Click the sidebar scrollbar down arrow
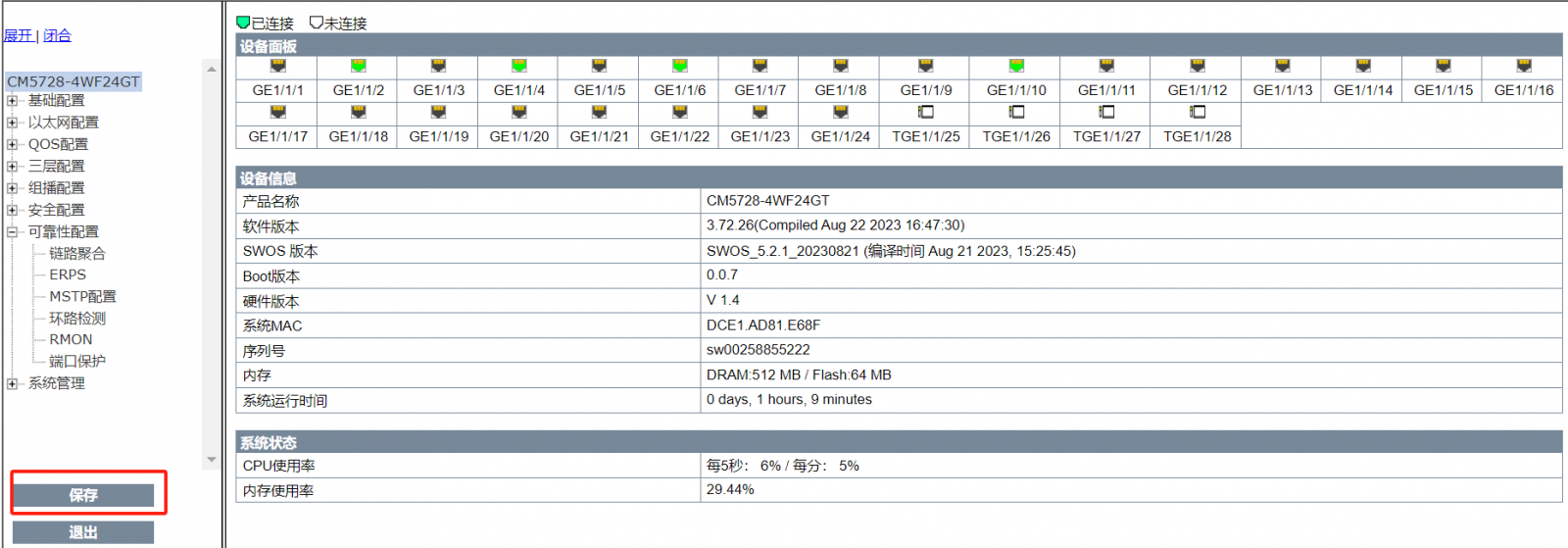The image size is (1568, 548). point(211,460)
